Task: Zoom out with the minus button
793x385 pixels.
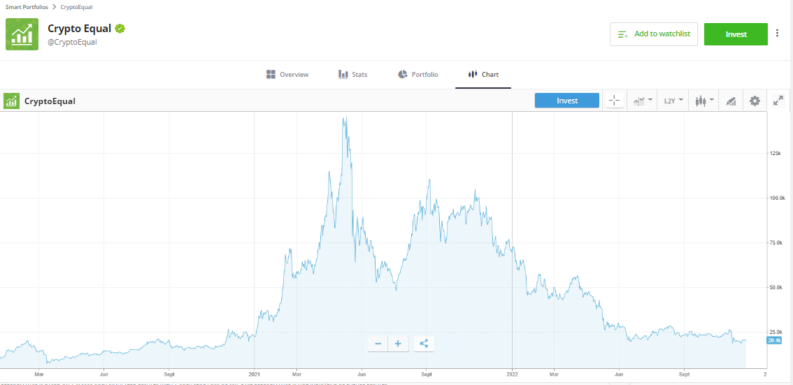Action: pyautogui.click(x=378, y=344)
